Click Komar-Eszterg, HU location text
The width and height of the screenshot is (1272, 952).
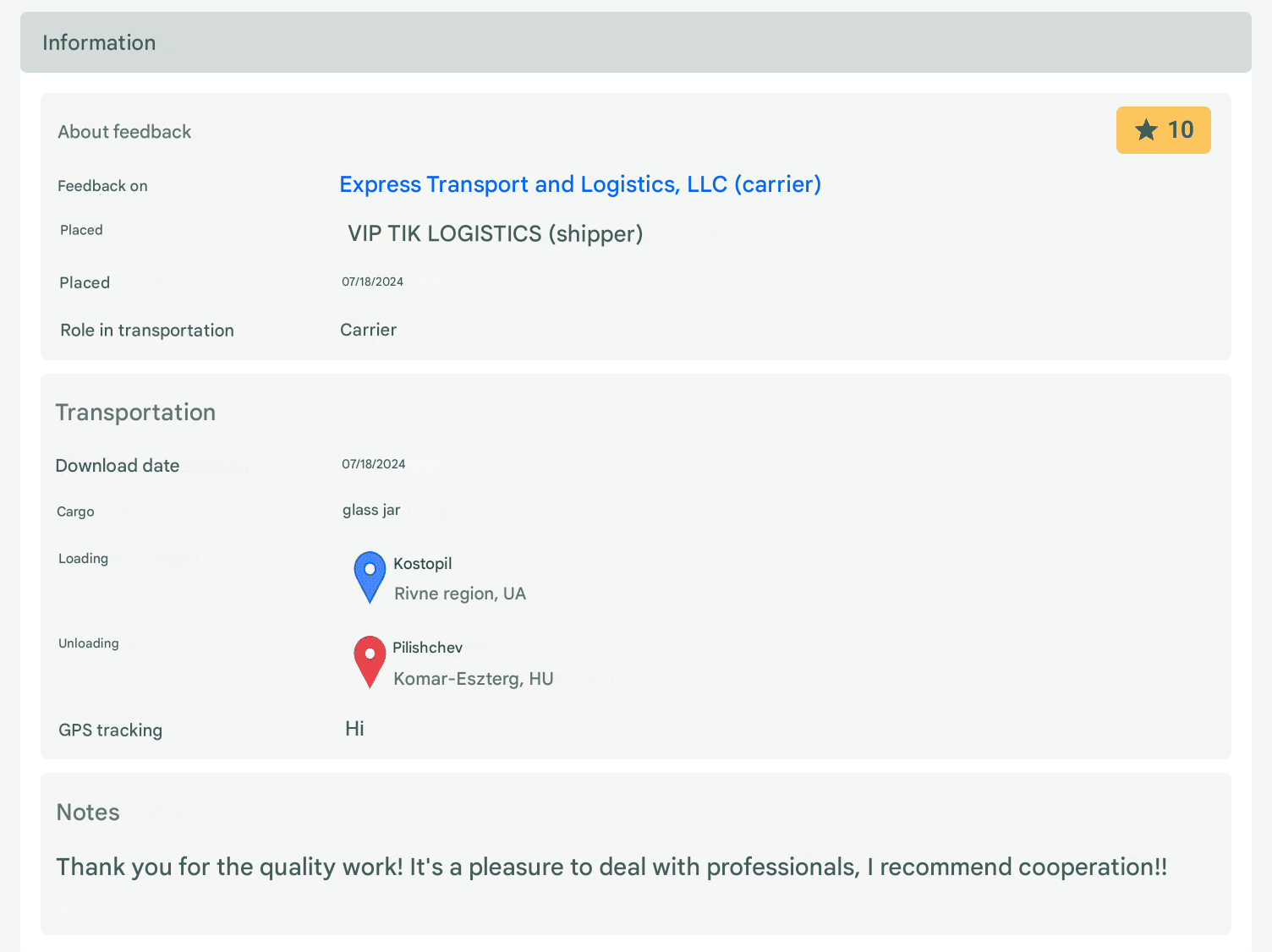pos(474,679)
